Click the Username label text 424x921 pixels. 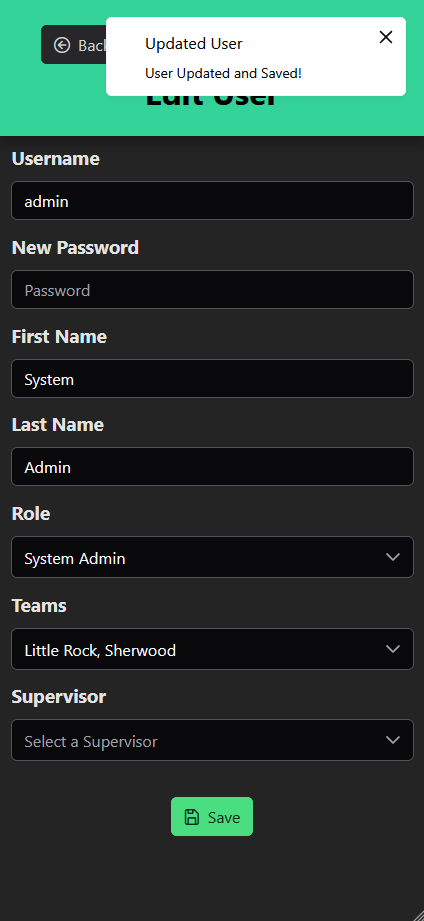(56, 159)
